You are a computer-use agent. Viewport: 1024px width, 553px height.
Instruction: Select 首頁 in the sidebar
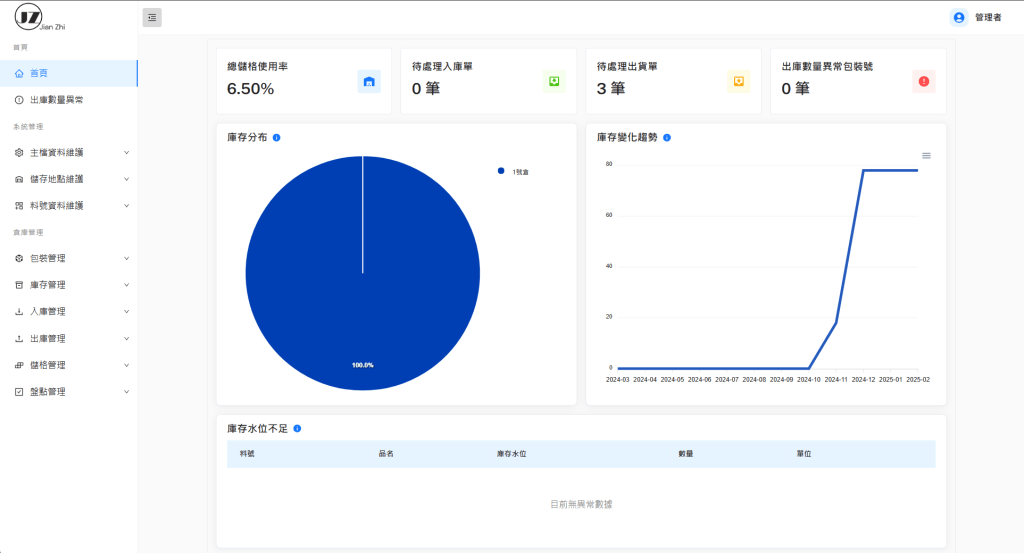(x=38, y=73)
